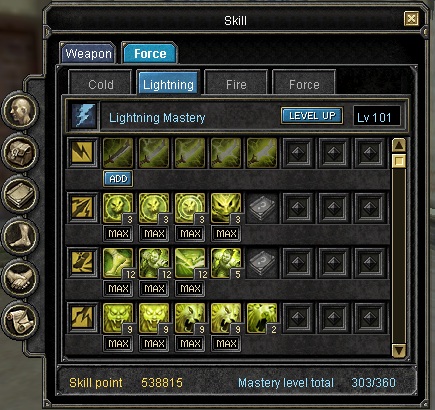The image size is (435, 410).
Task: Open the inventory chest sidebar icon
Action: click(20, 152)
